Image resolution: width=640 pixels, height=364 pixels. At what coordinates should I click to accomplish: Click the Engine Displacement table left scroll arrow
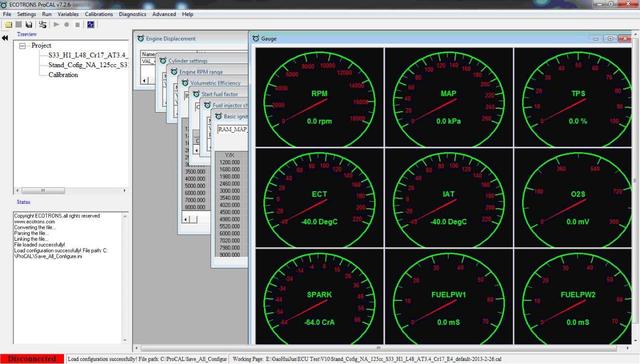click(x=144, y=80)
